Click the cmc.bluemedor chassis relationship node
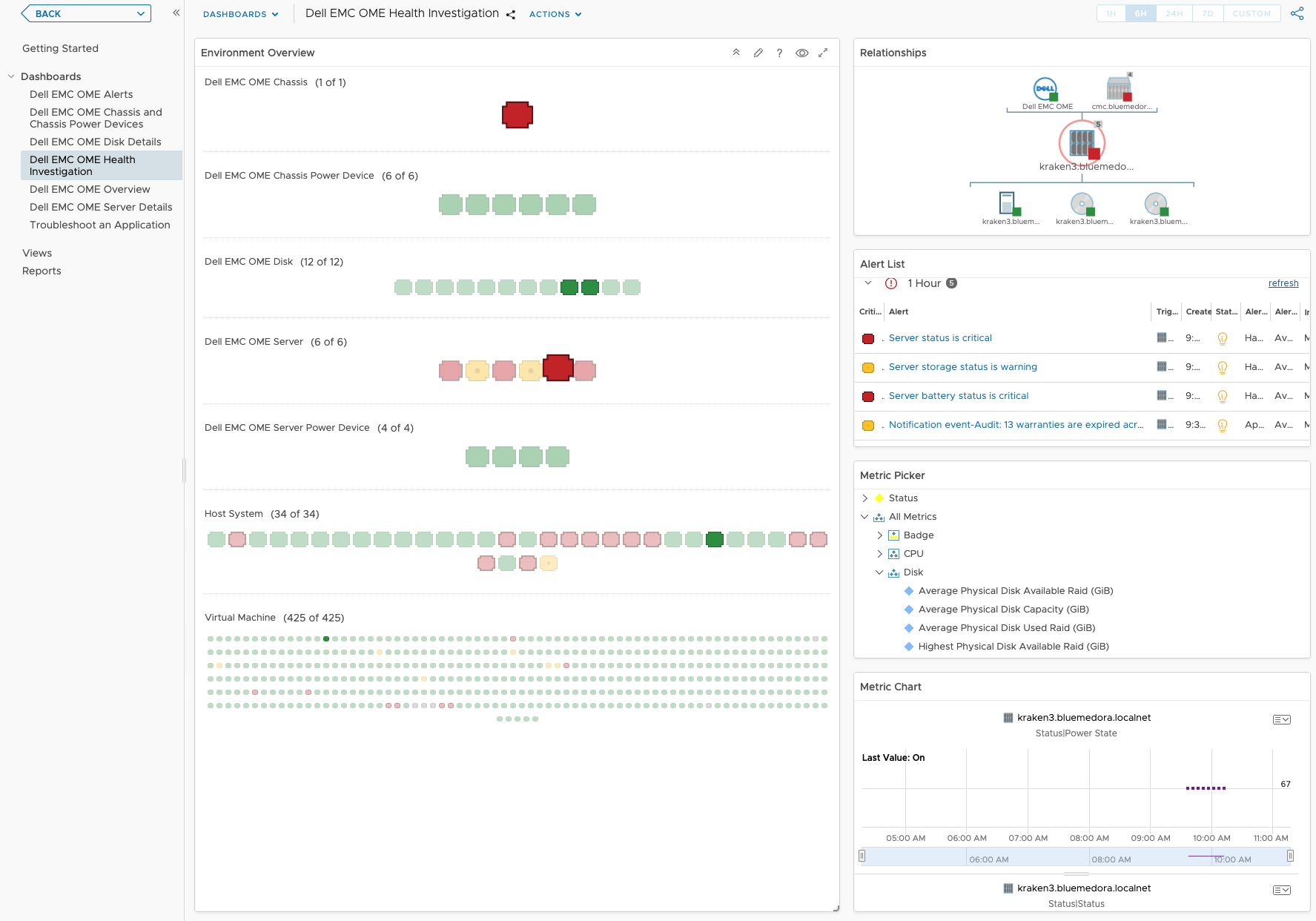 tap(1120, 88)
